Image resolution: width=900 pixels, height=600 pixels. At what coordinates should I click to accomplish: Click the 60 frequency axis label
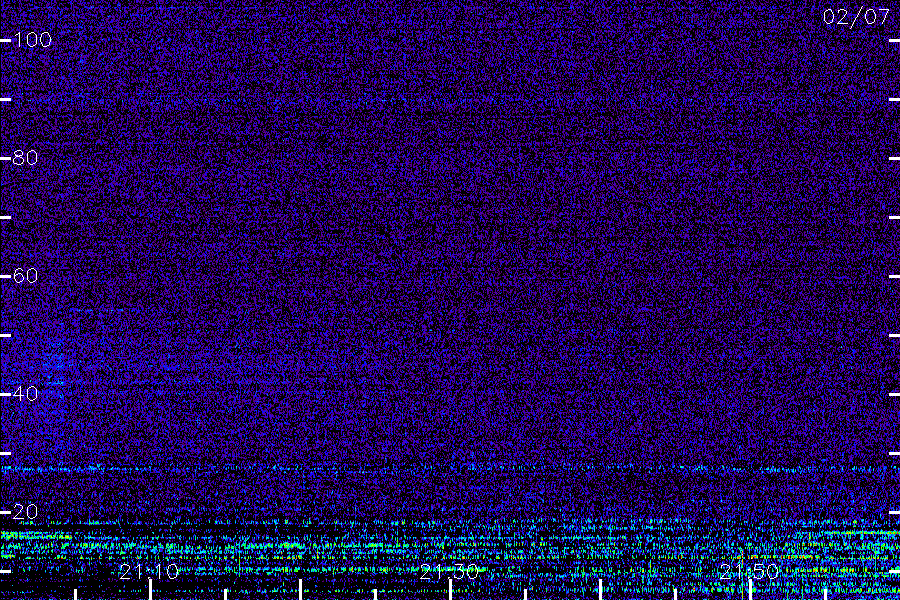point(25,276)
